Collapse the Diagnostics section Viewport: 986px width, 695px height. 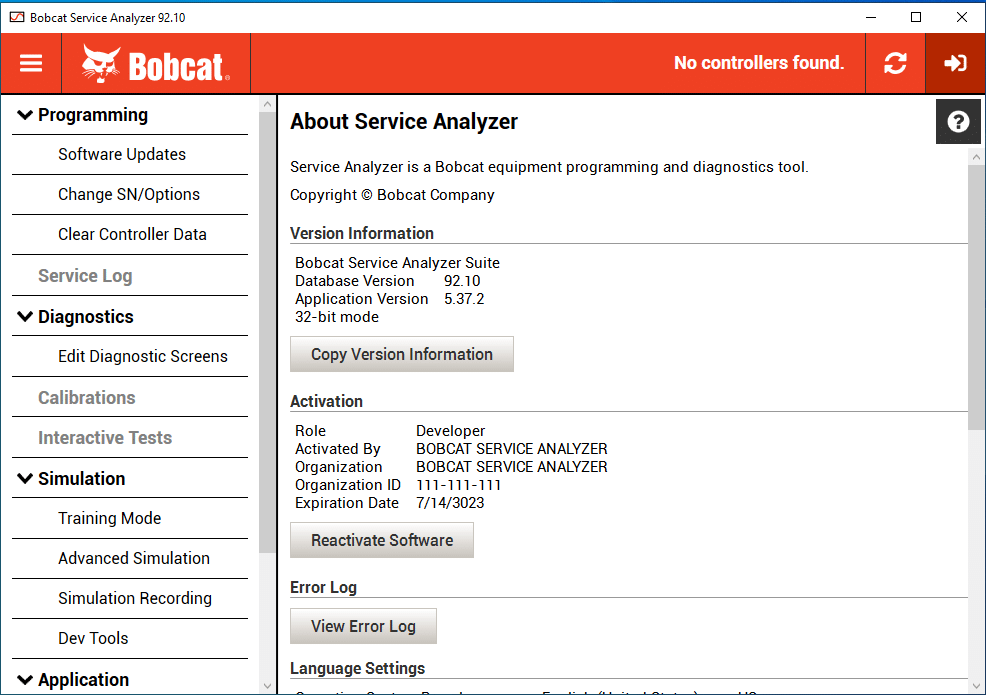25,317
